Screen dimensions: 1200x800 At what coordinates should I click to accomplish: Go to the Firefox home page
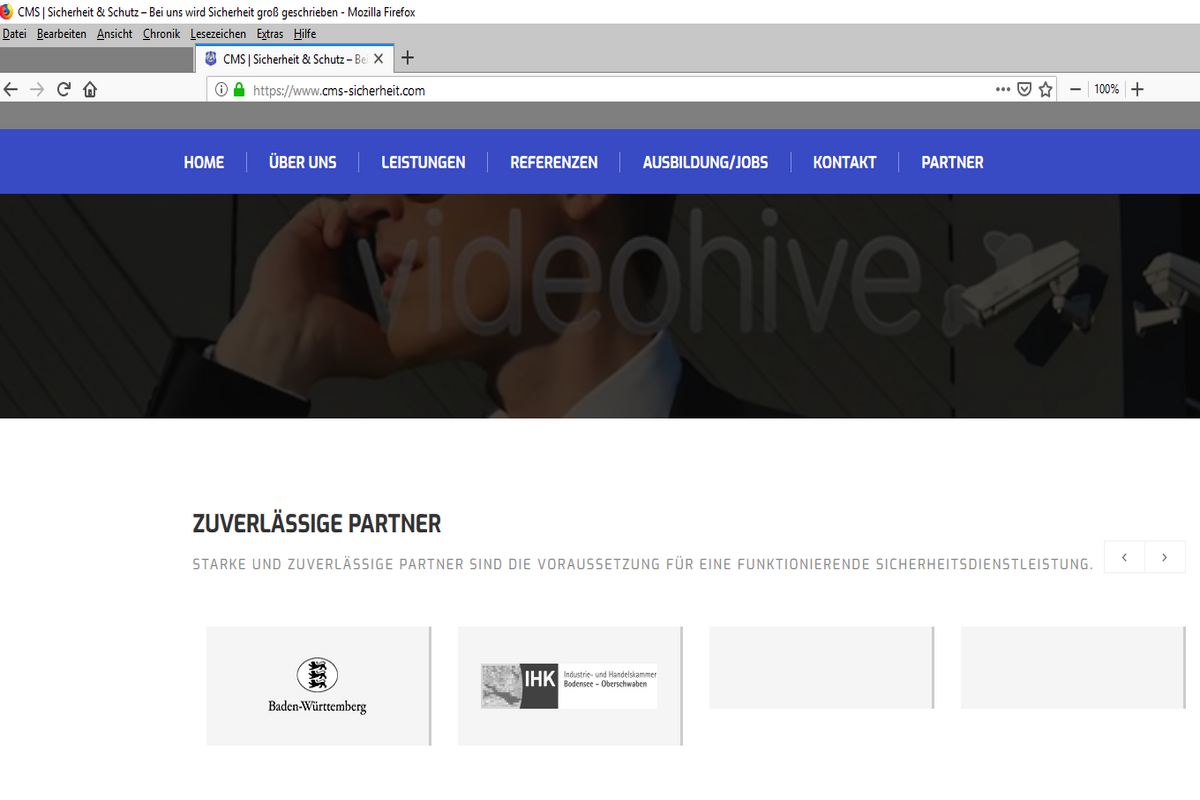pos(90,89)
